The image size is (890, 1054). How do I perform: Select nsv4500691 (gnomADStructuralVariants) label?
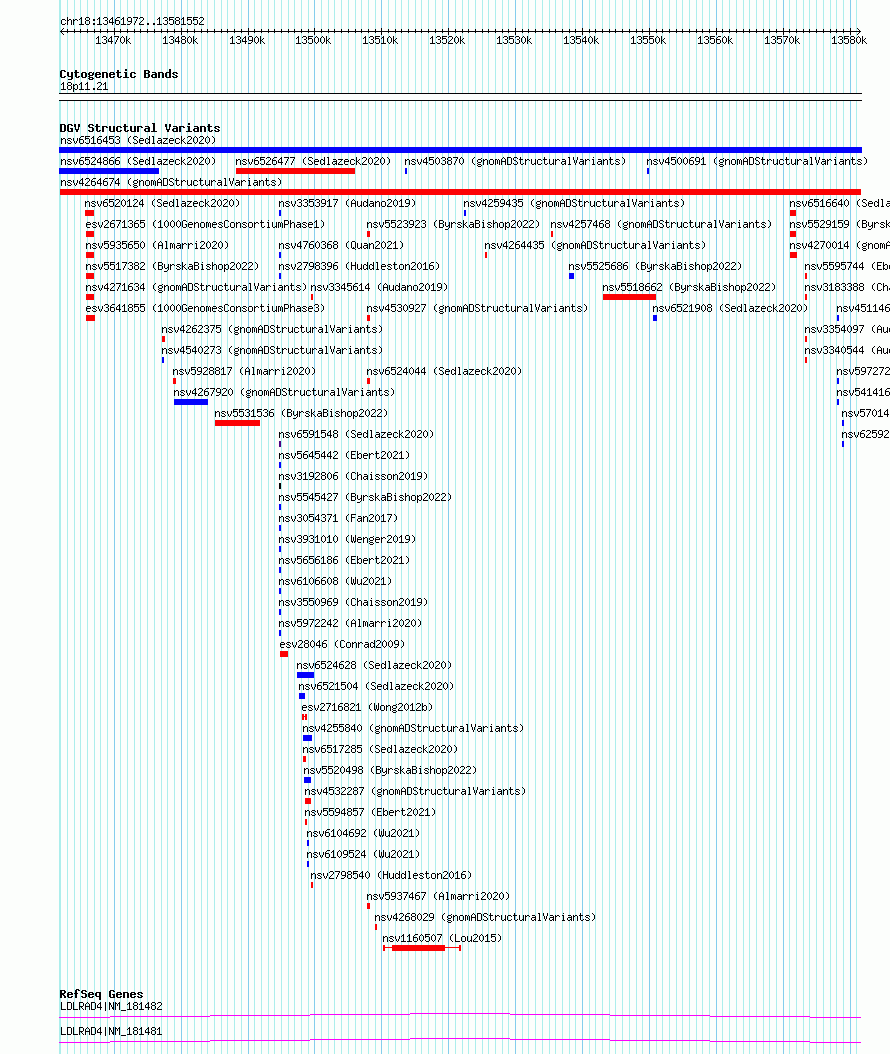click(x=757, y=161)
